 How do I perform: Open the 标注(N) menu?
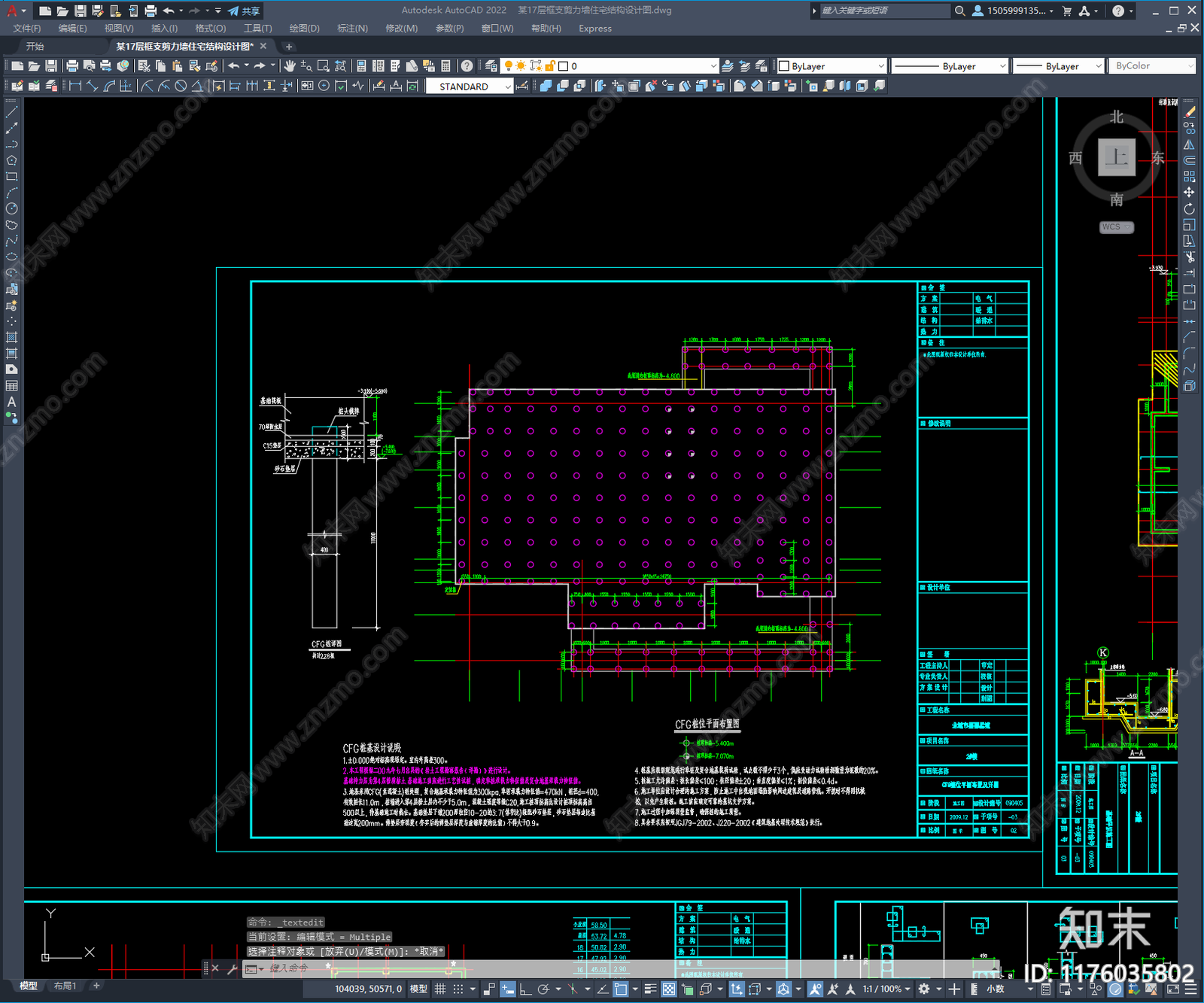tap(352, 29)
